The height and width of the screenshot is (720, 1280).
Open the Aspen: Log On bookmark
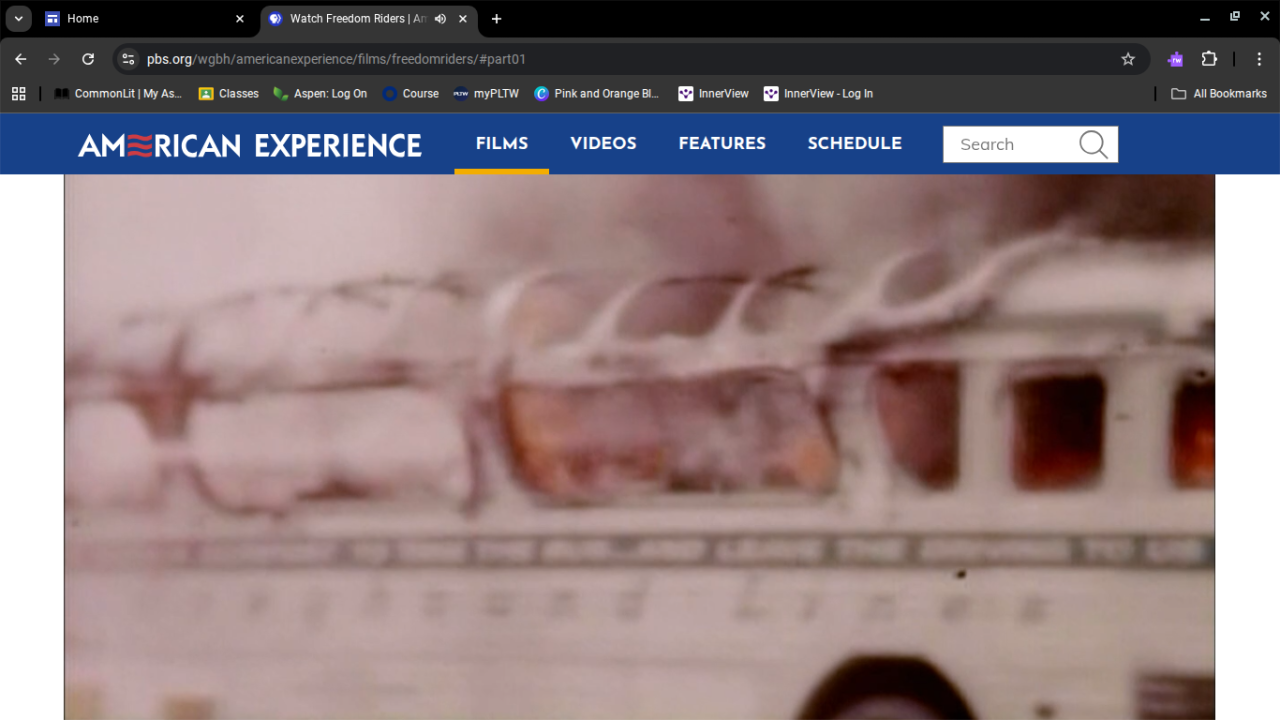pos(320,94)
